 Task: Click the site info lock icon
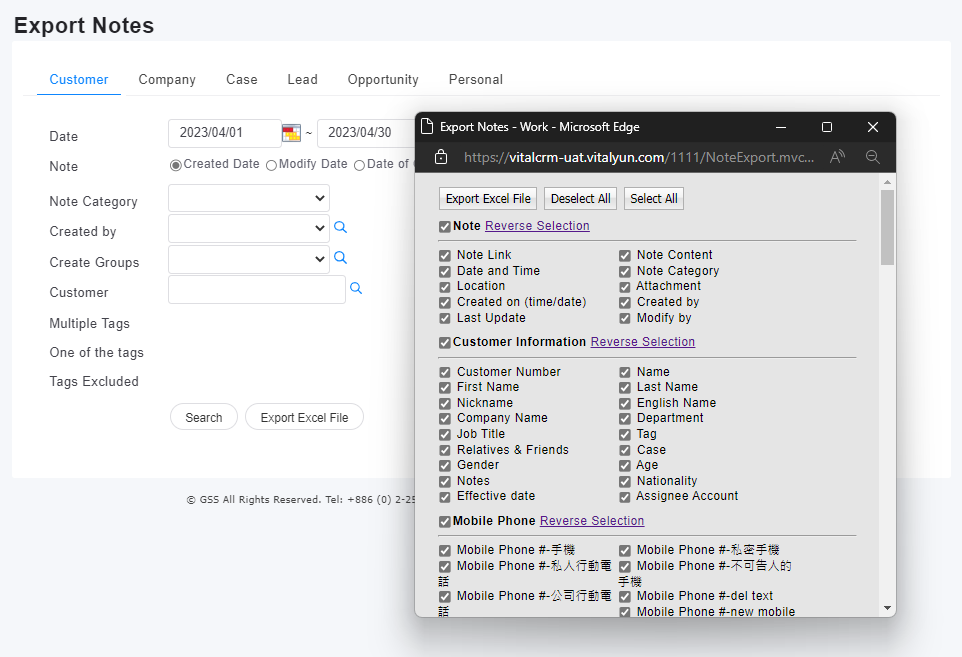[x=440, y=157]
